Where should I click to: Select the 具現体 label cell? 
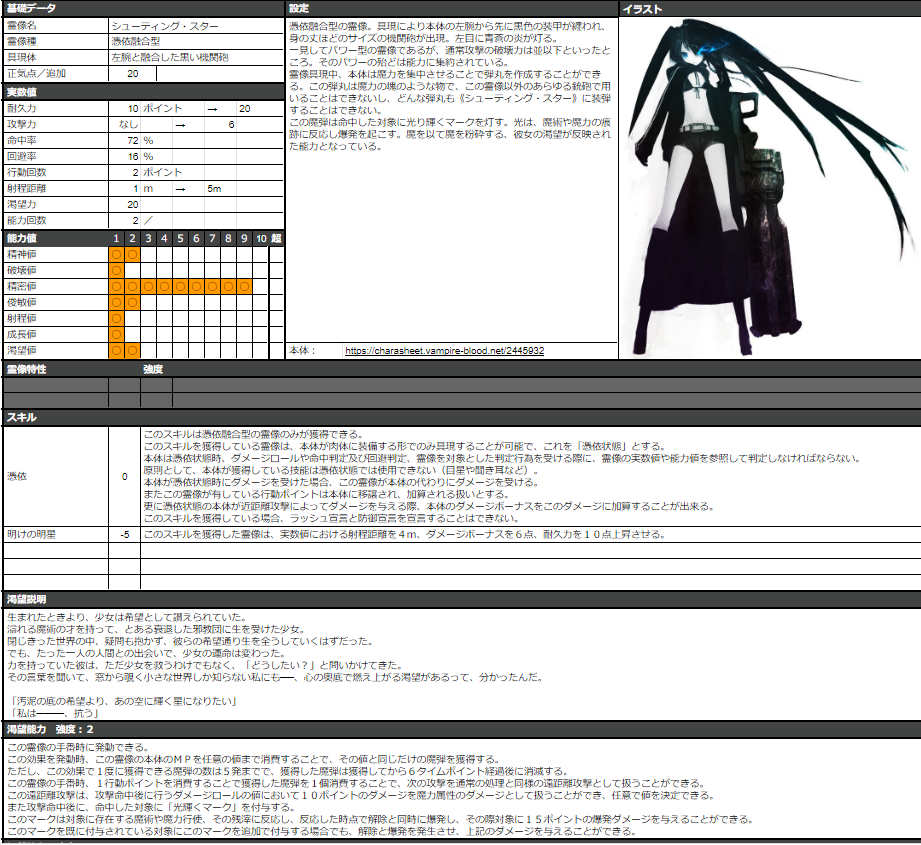(56, 58)
